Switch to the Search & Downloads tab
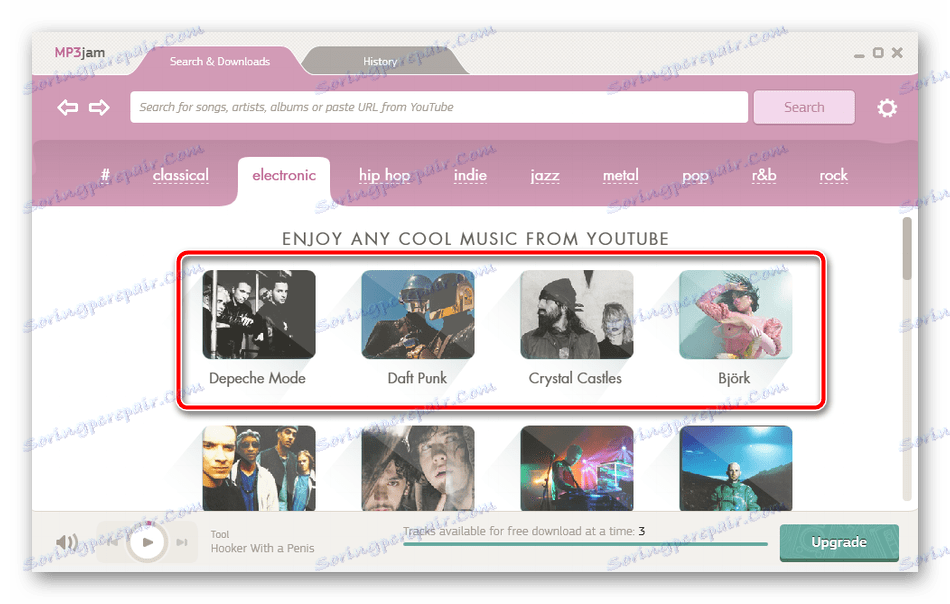Image resolution: width=950 pixels, height=604 pixels. 219,61
